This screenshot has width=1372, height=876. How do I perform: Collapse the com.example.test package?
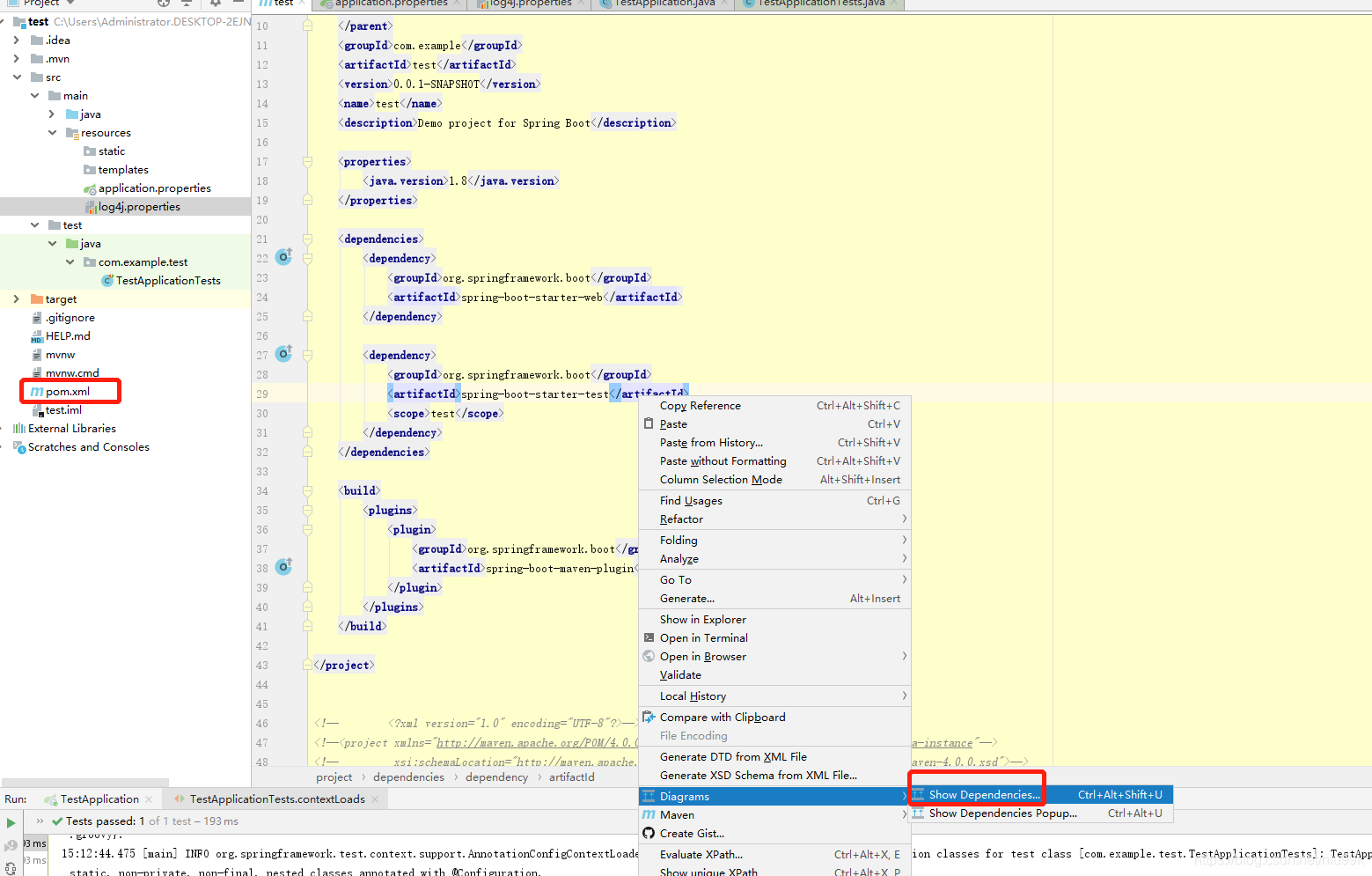pos(70,262)
